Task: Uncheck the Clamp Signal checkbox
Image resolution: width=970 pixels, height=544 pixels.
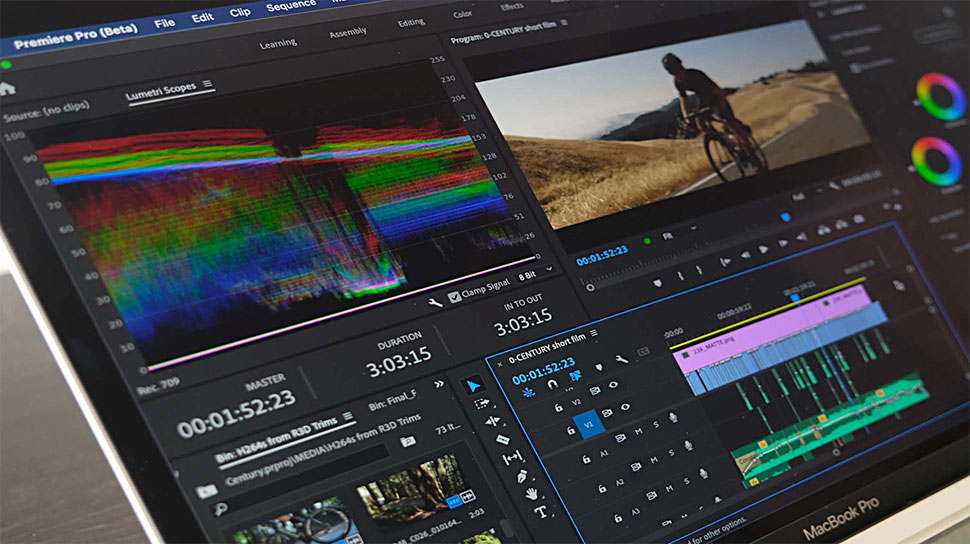Action: [x=455, y=296]
